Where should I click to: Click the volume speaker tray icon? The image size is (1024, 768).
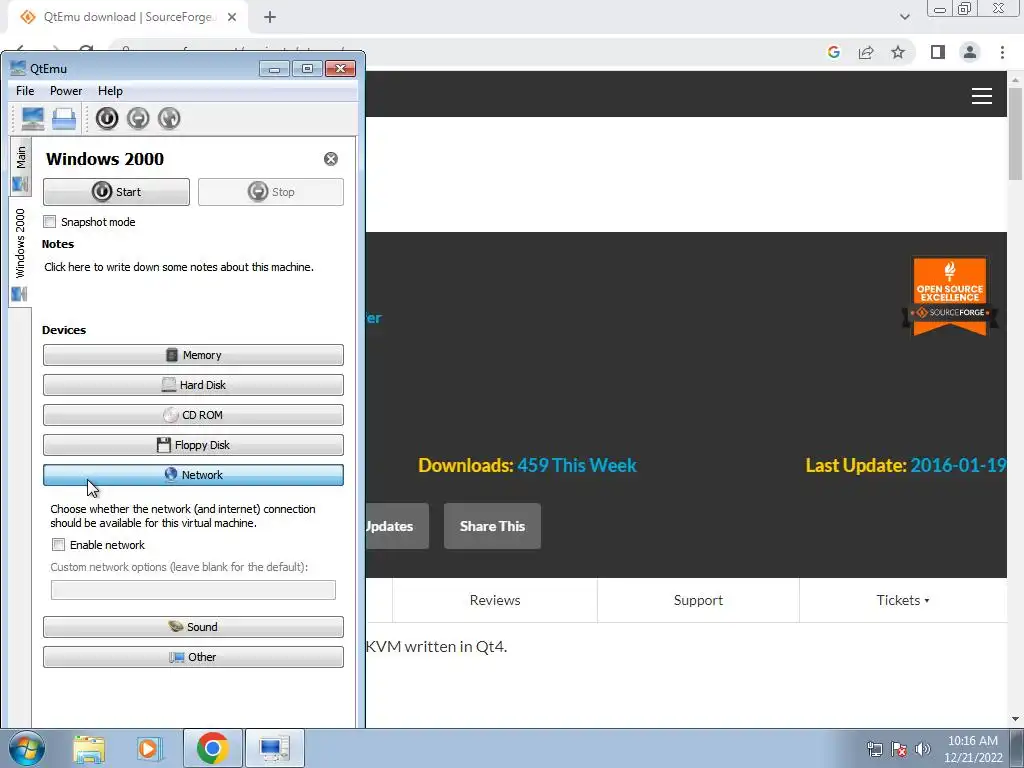pyautogui.click(x=922, y=750)
